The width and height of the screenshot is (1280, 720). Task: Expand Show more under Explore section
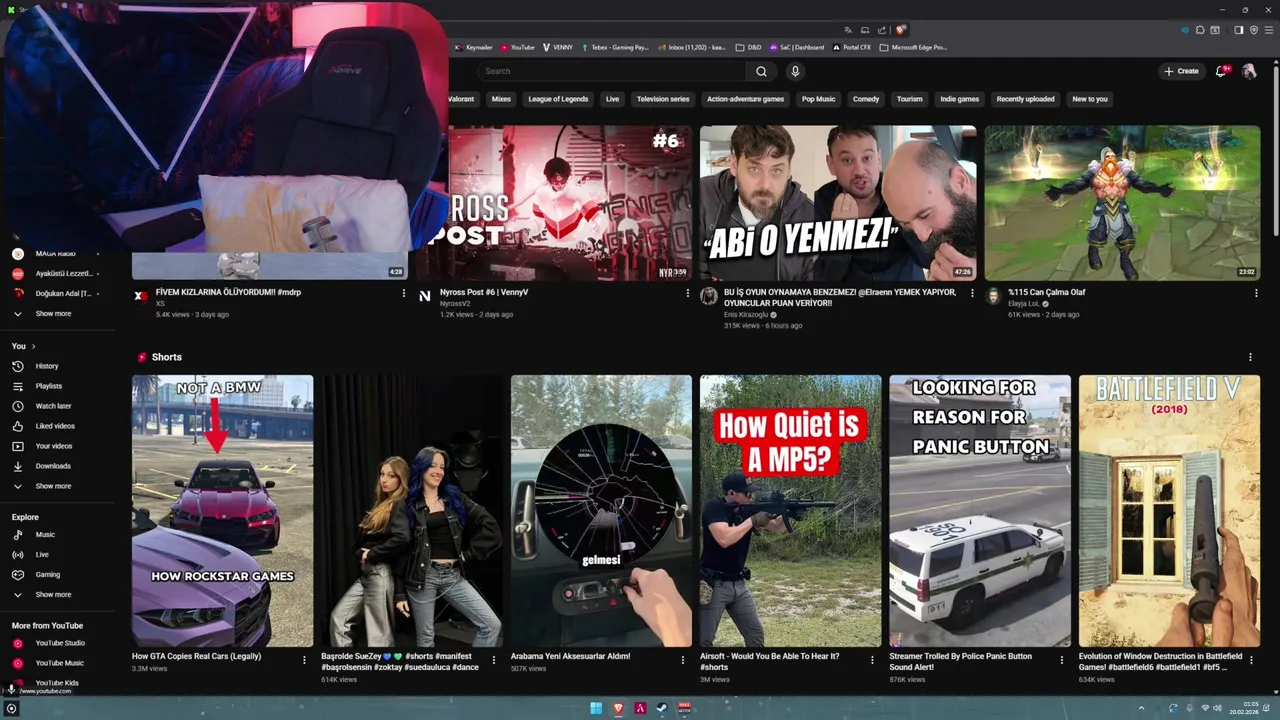[58, 595]
